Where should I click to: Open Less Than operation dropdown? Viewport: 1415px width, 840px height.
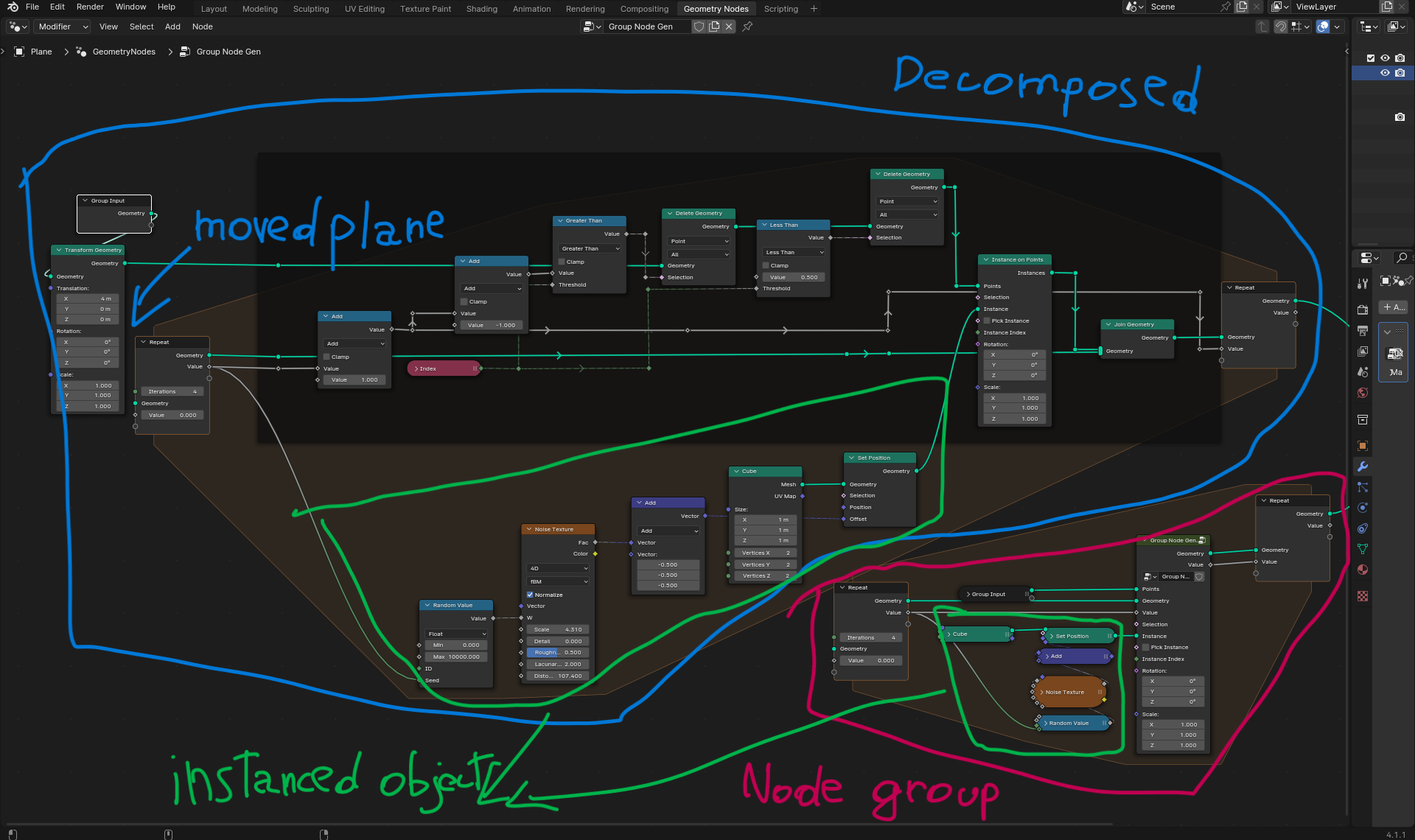pyautogui.click(x=794, y=252)
